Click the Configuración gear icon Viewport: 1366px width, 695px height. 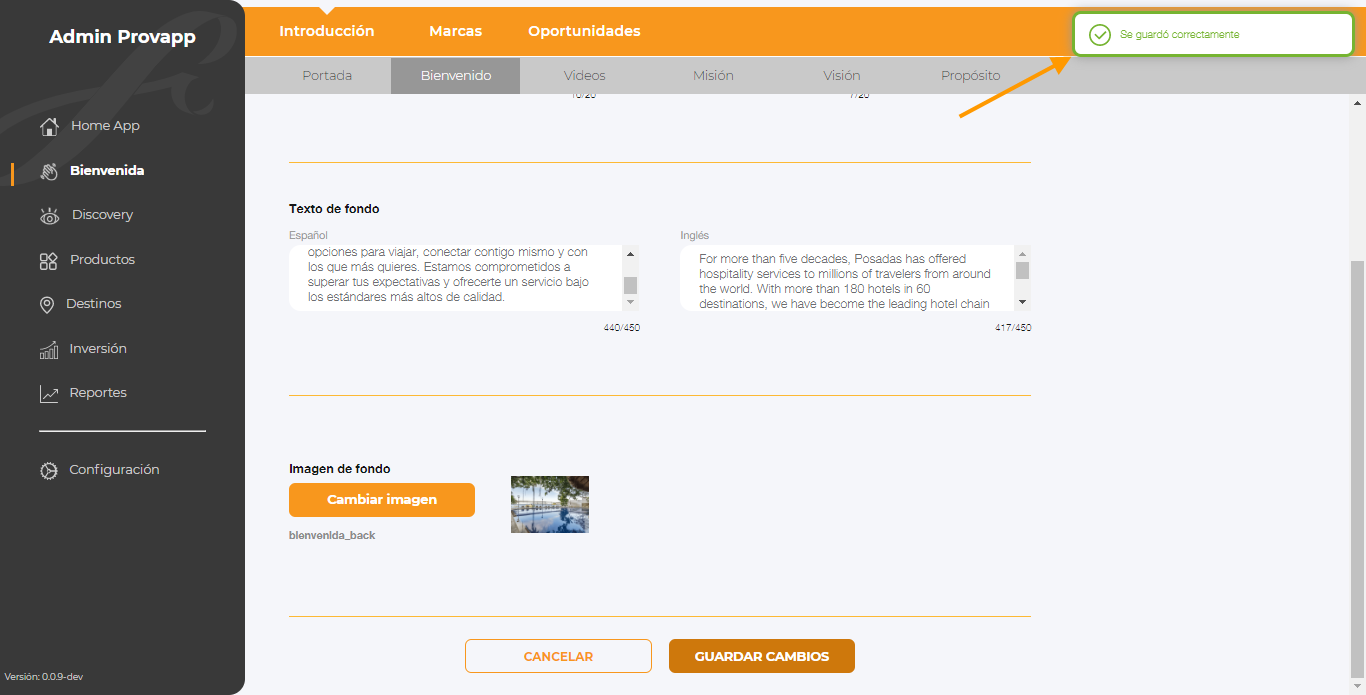[x=49, y=470]
